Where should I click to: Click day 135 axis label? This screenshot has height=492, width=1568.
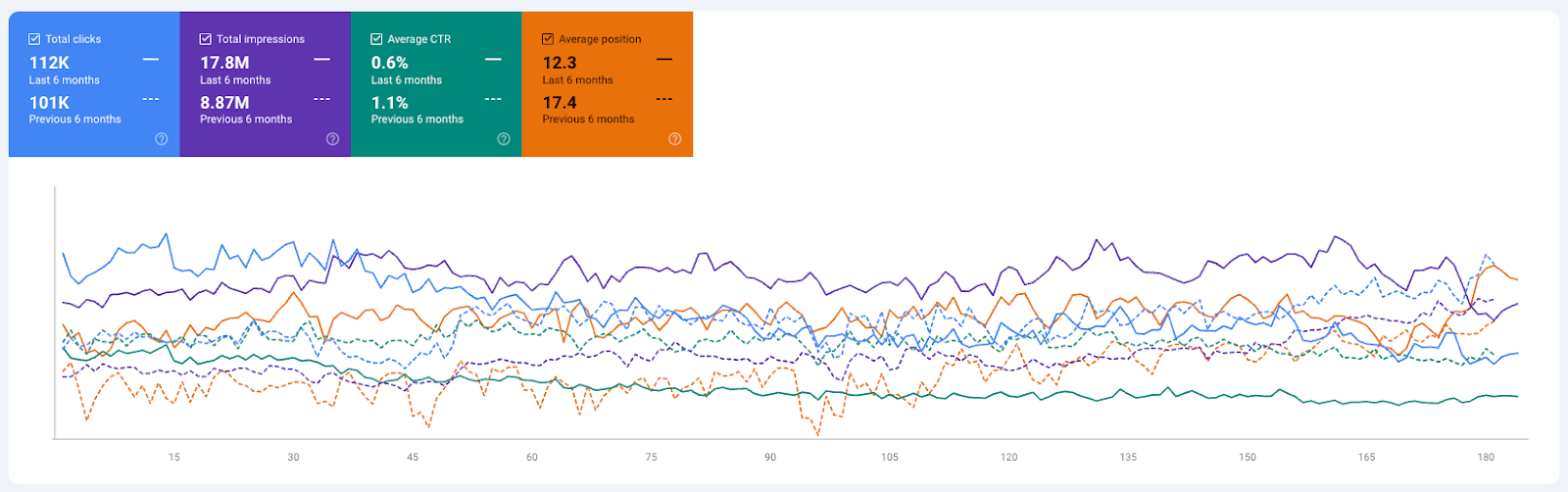point(1128,457)
